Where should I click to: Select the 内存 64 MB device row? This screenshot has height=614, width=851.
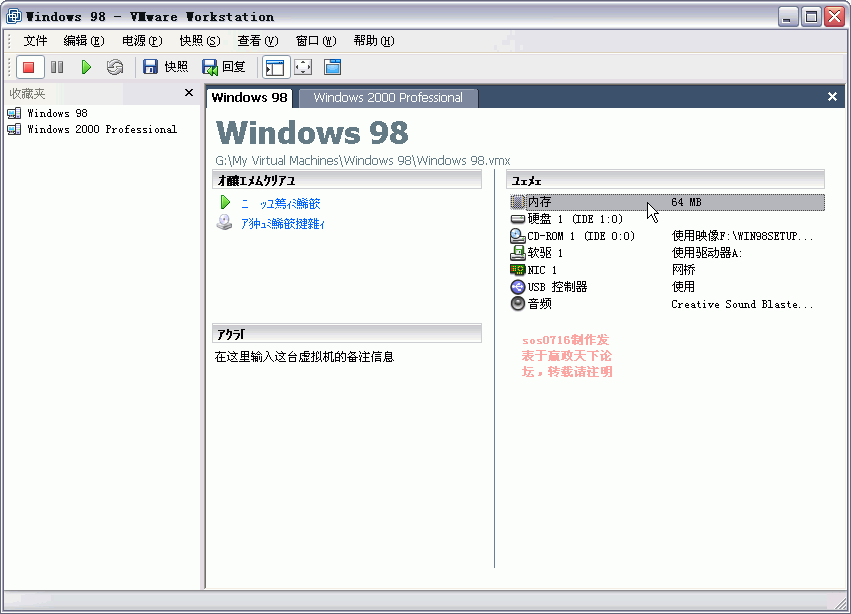667,202
